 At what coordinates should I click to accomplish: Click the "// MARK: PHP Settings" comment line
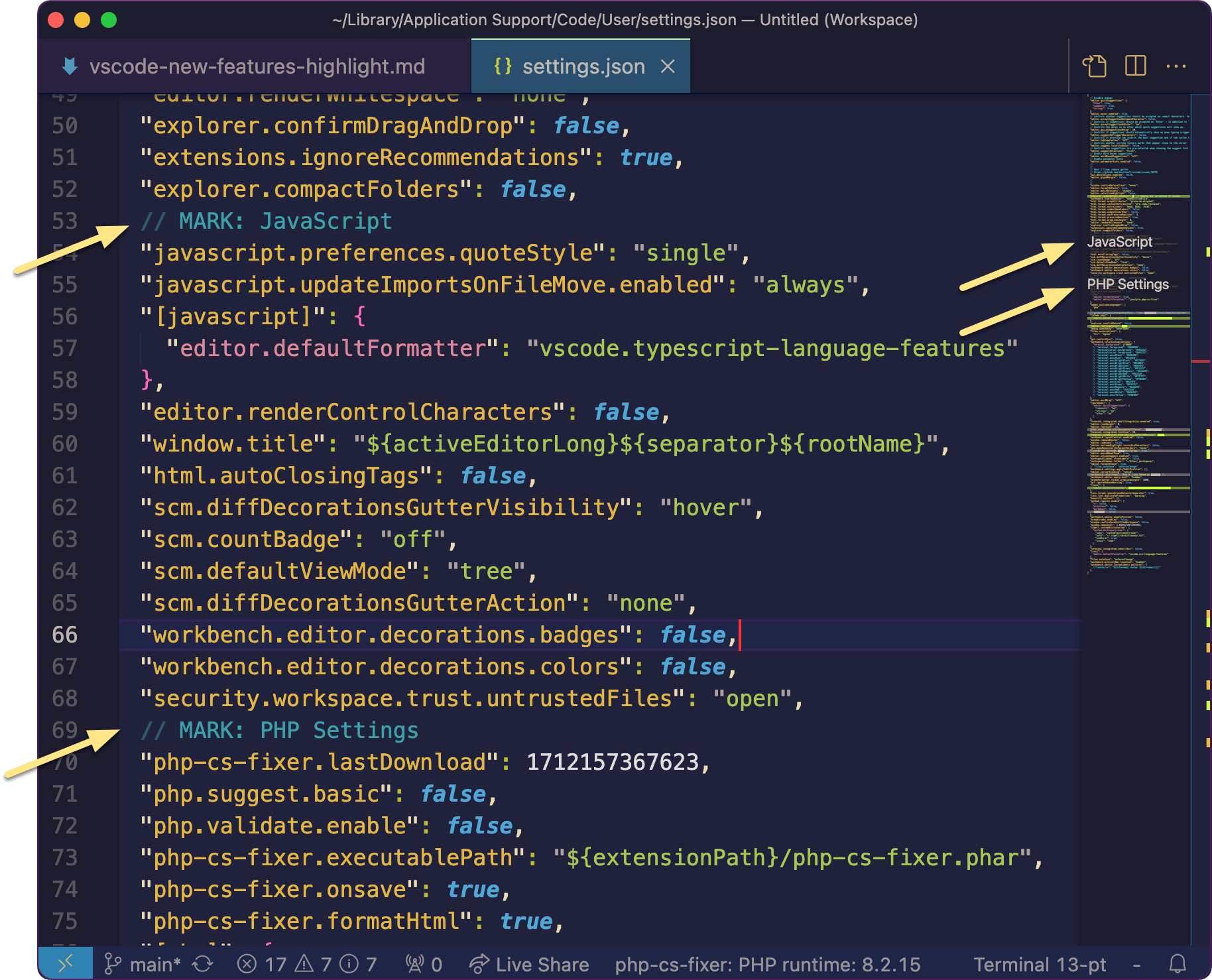click(280, 731)
